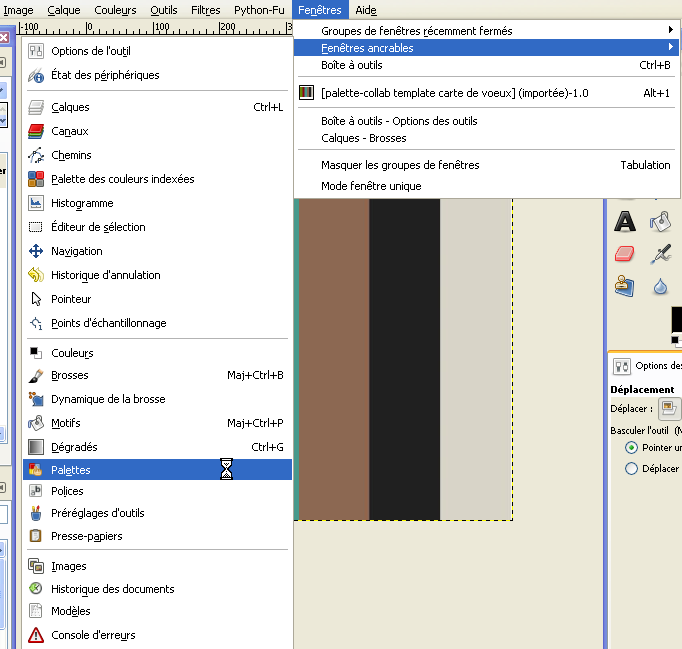The image size is (682, 649).
Task: Click Console d'erreurs warning icon
Action: click(36, 635)
